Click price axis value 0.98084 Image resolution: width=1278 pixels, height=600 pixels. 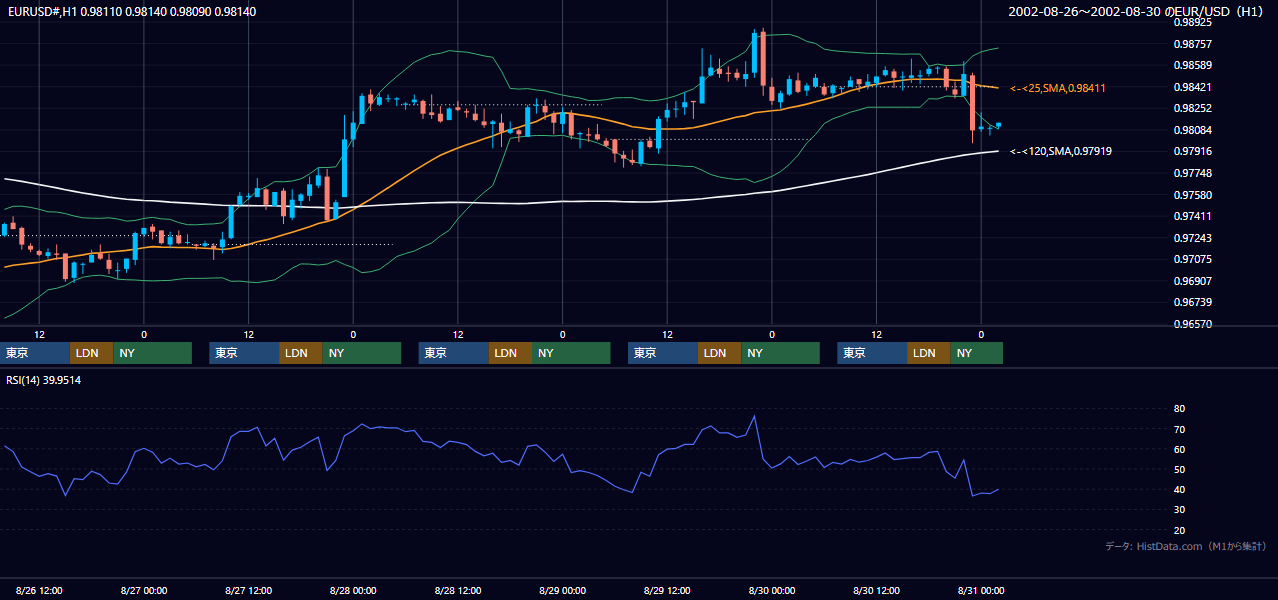point(1193,130)
